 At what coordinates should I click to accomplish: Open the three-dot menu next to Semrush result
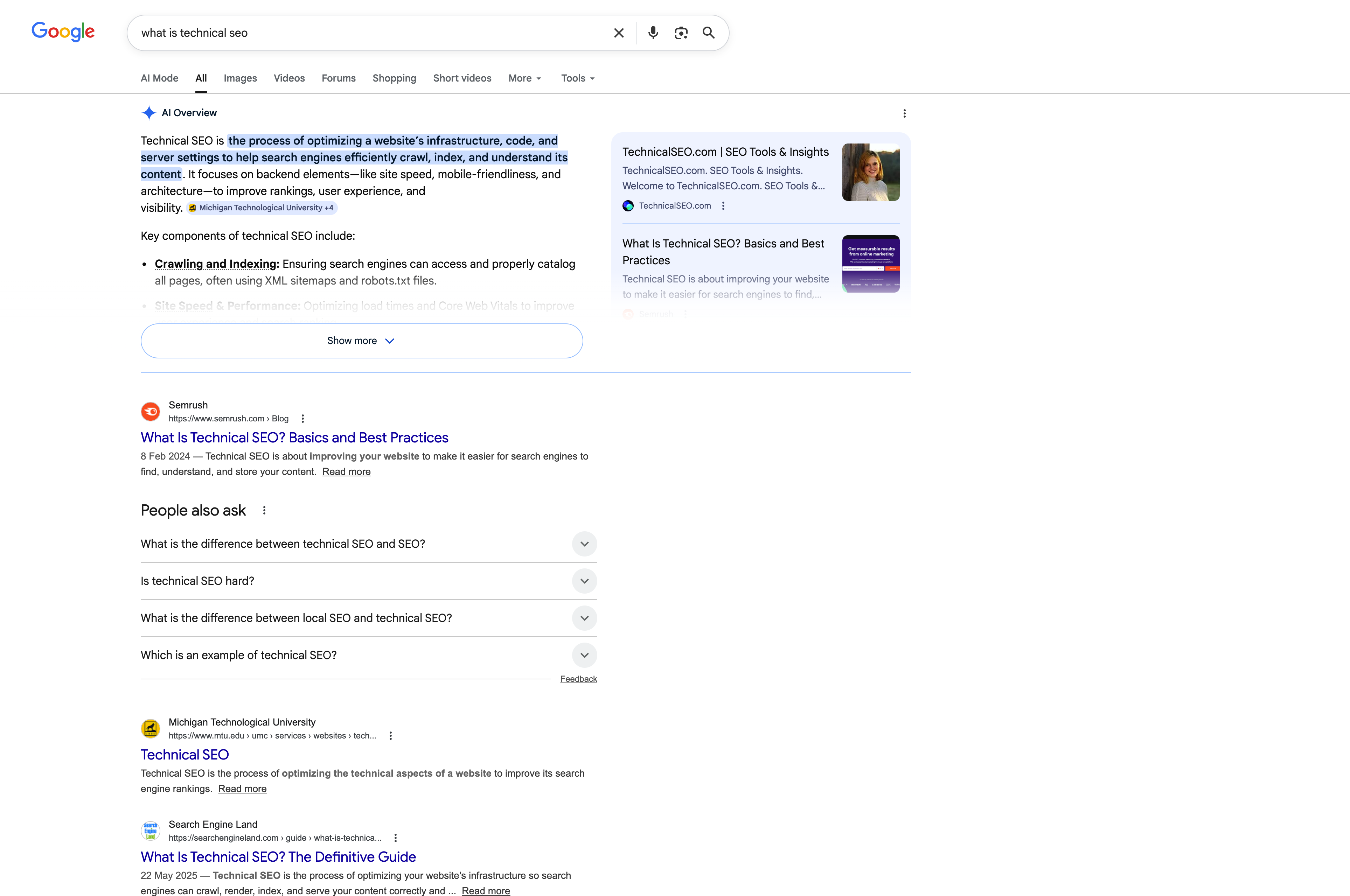(x=303, y=418)
